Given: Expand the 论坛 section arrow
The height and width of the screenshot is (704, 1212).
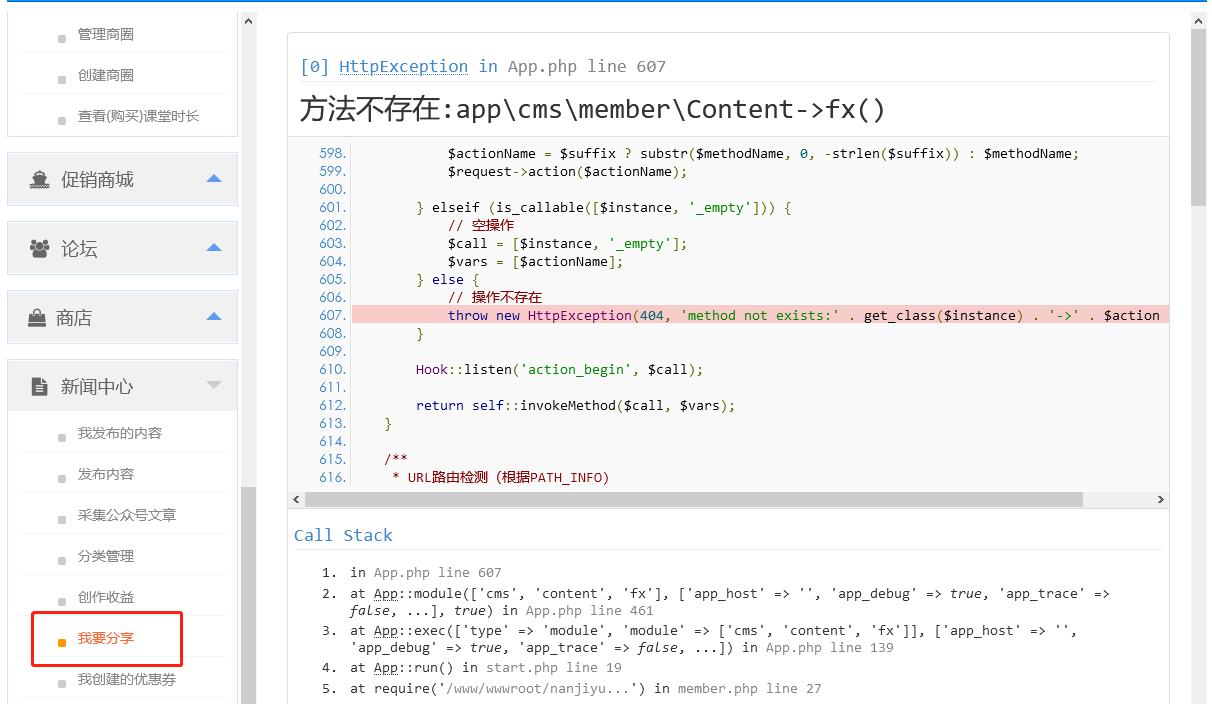Looking at the screenshot, I should tap(213, 248).
